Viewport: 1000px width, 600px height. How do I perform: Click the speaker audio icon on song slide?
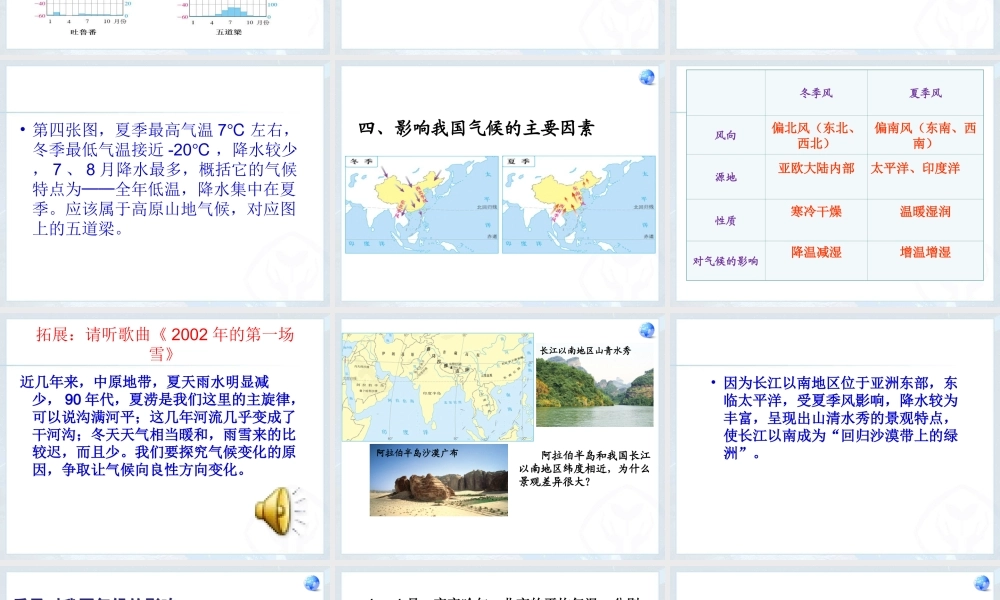pos(279,511)
